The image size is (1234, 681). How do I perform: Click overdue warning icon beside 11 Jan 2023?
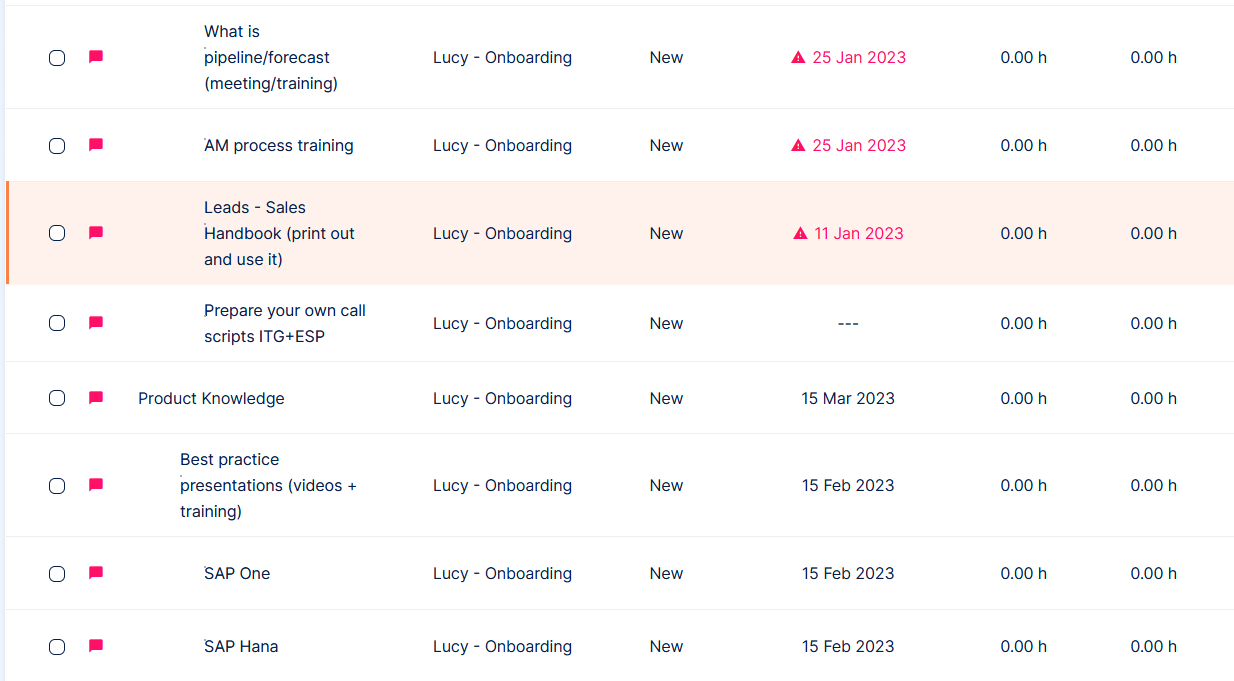pyautogui.click(x=800, y=233)
